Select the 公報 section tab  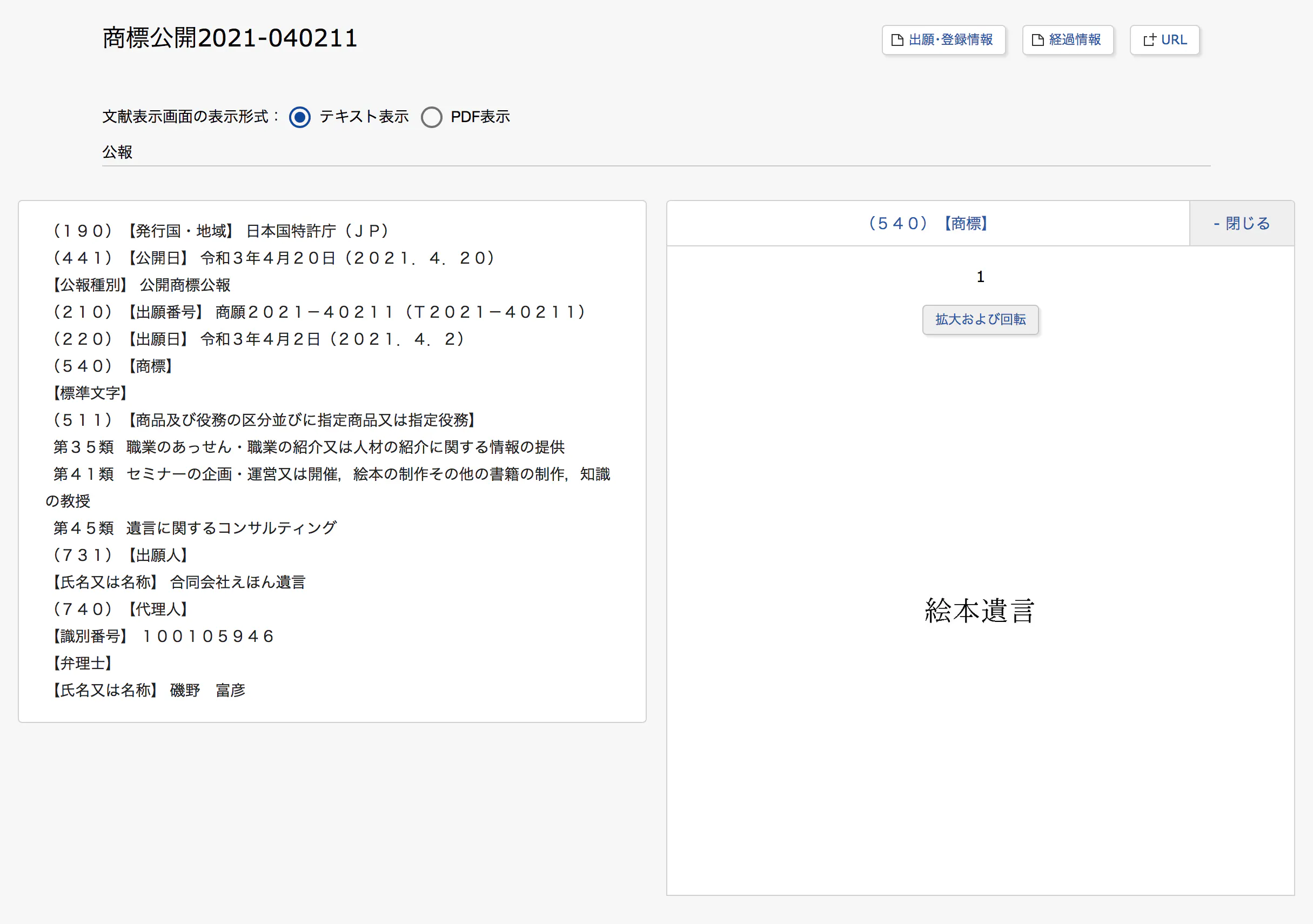pos(117,152)
